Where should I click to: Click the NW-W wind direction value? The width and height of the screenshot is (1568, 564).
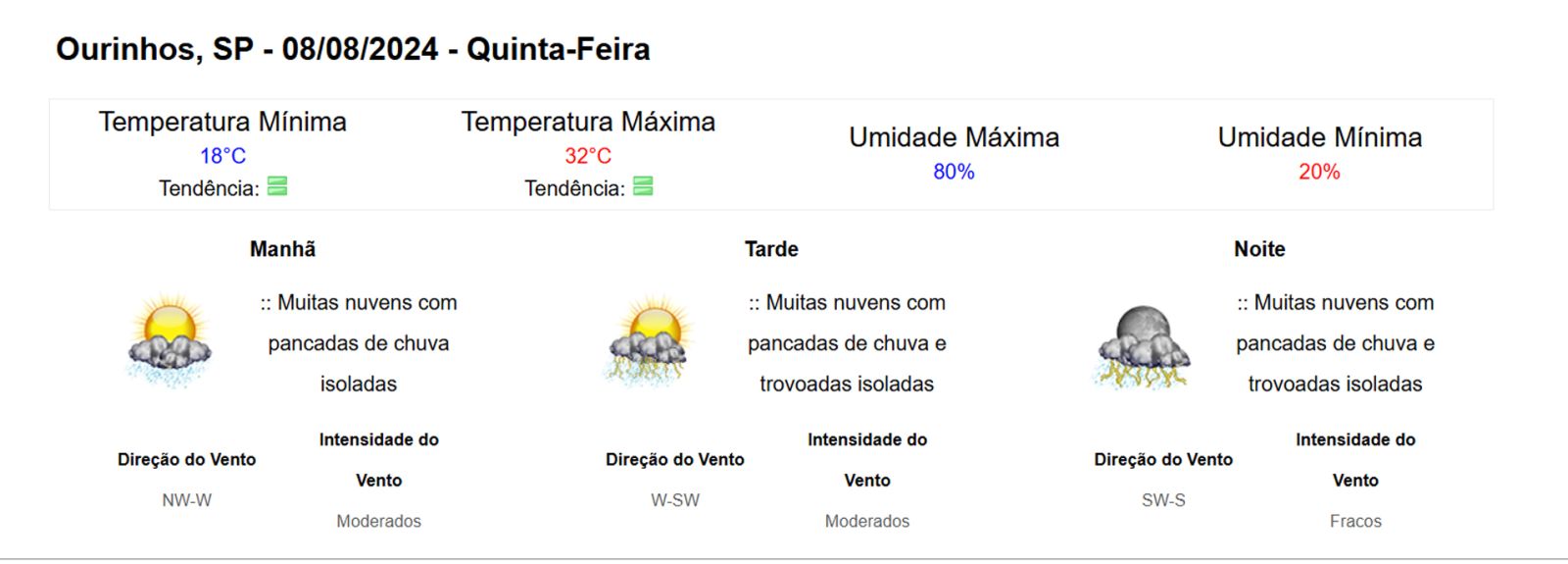pos(186,500)
